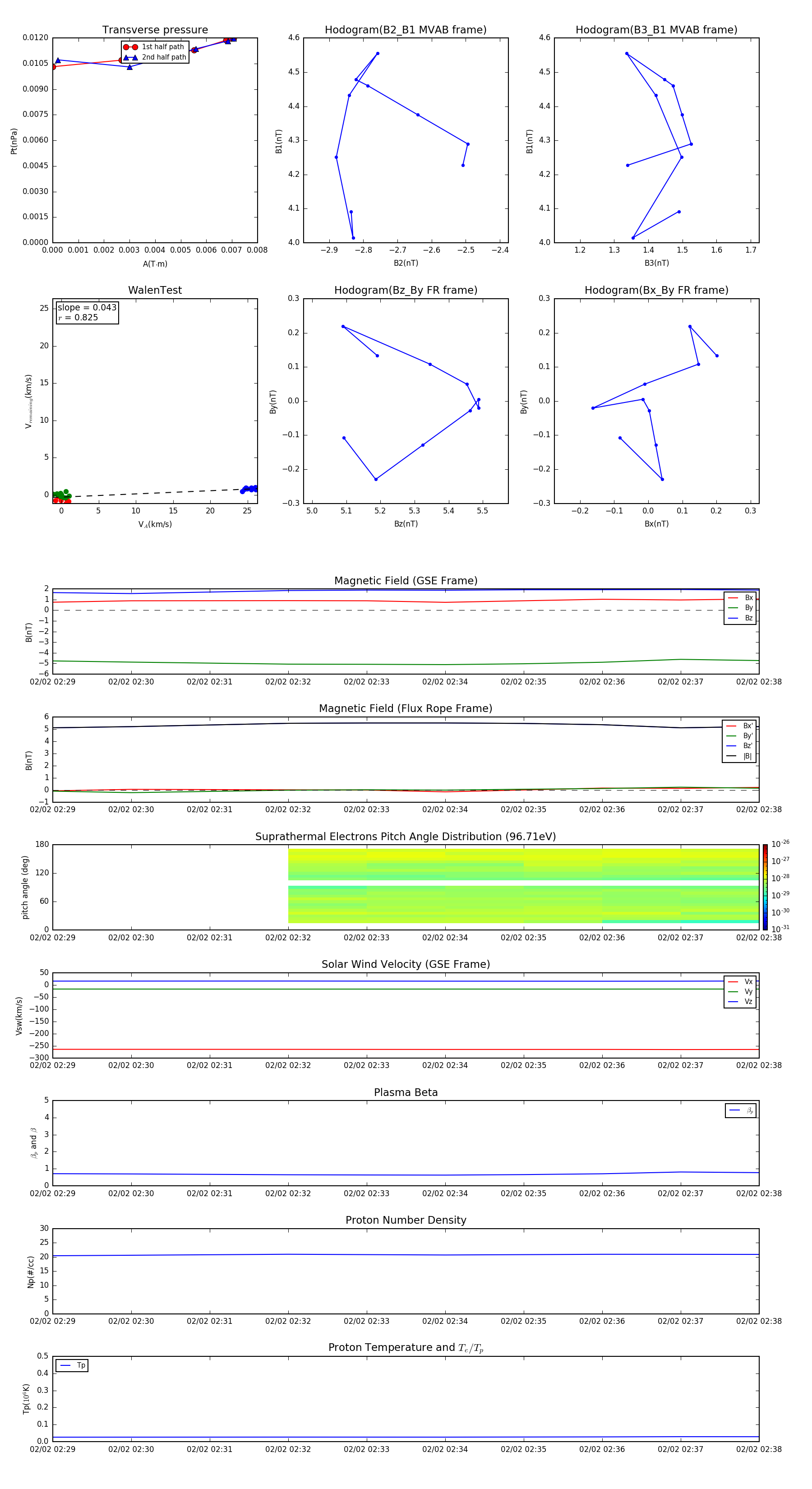Click the 'B2(nT)' x-axis label

[406, 263]
